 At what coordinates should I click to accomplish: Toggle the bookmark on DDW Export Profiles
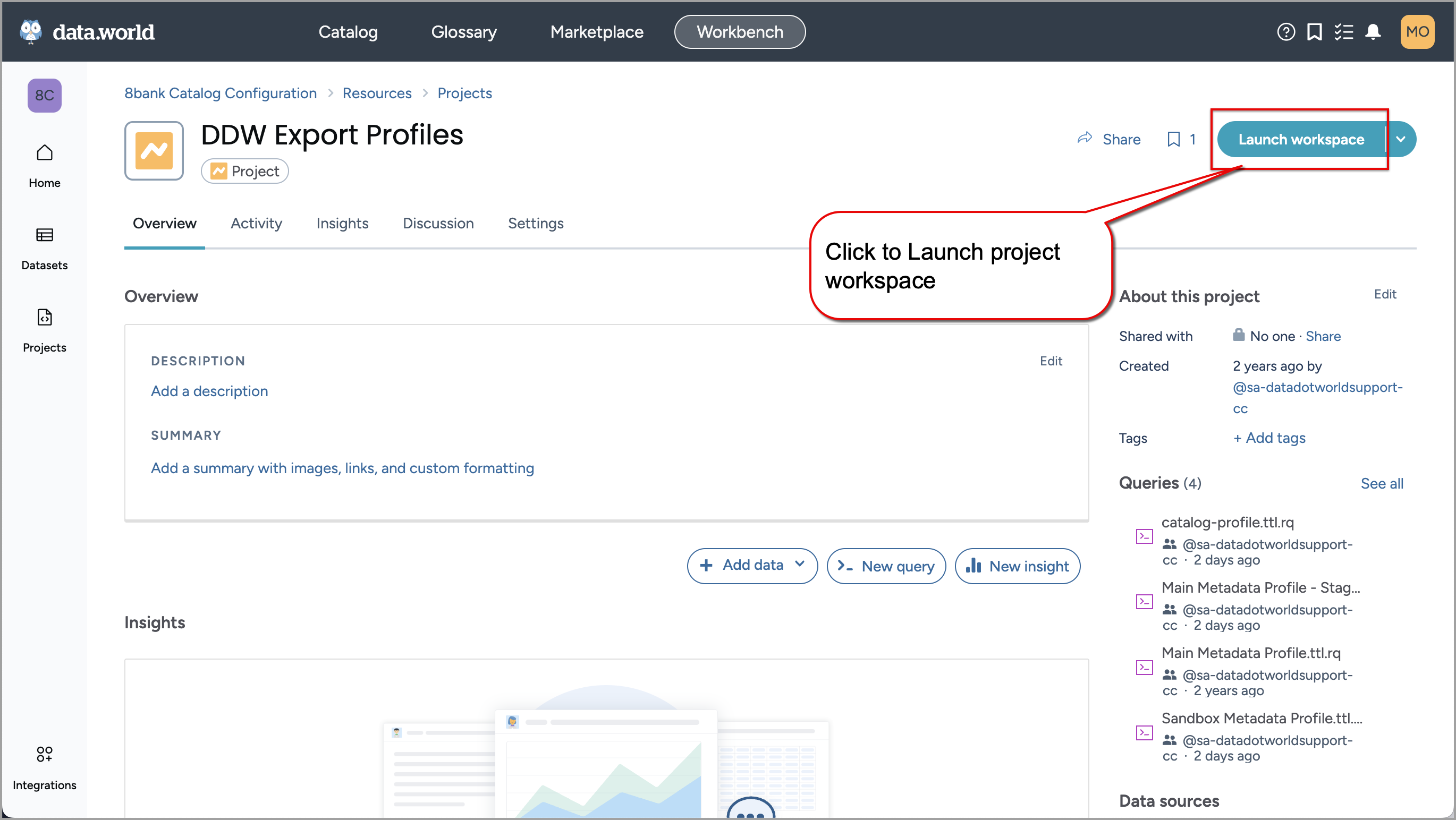click(1174, 139)
